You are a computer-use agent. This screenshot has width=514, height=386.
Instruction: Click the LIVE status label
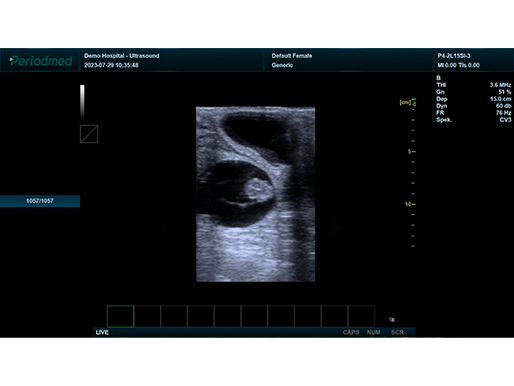[x=102, y=332]
